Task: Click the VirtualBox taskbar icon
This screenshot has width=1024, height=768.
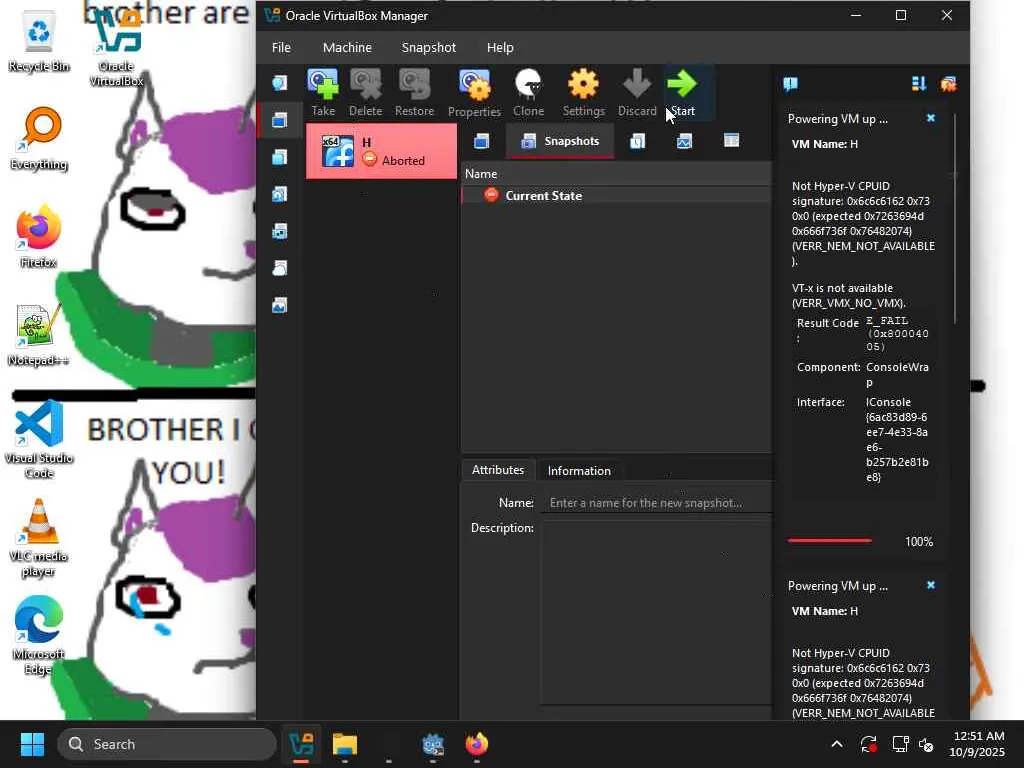Action: click(301, 744)
